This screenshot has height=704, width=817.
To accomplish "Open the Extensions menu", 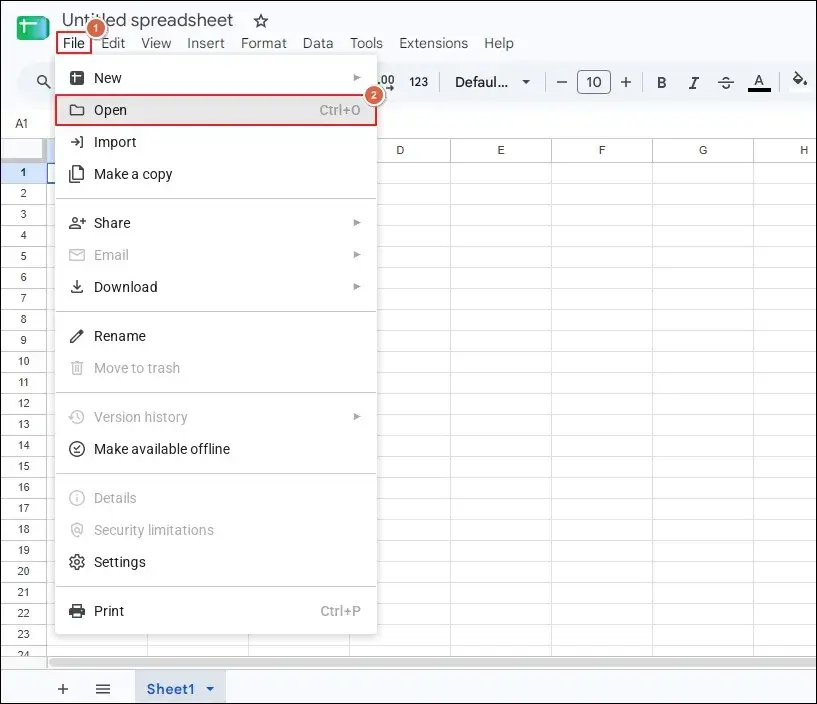I will [434, 43].
